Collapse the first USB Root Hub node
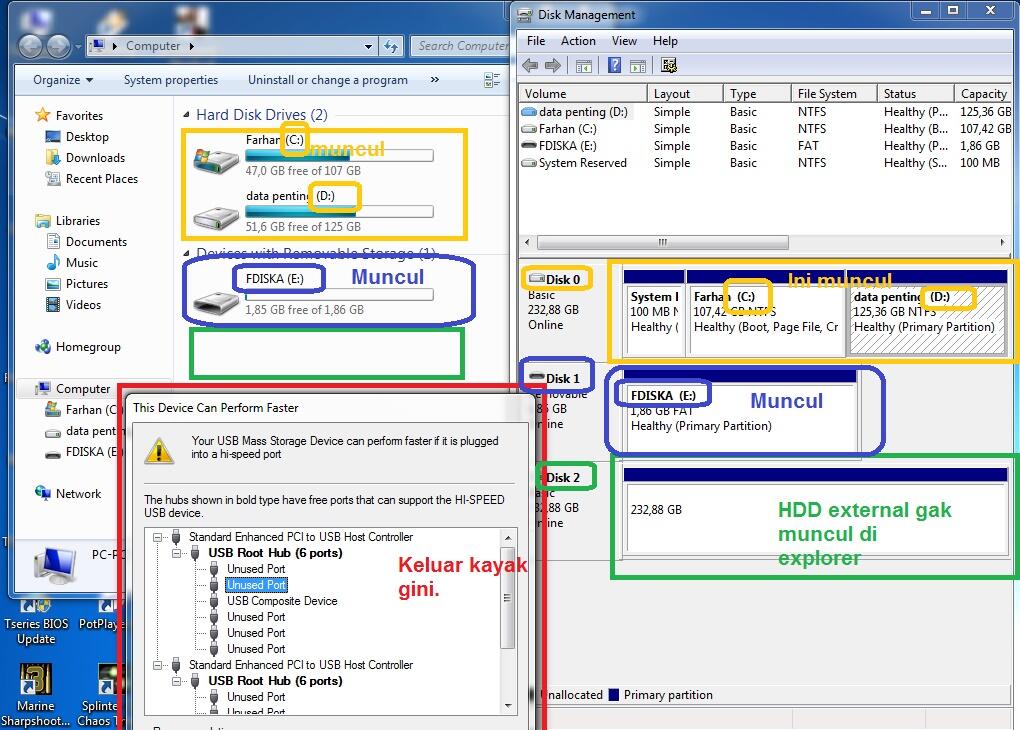 pos(176,553)
